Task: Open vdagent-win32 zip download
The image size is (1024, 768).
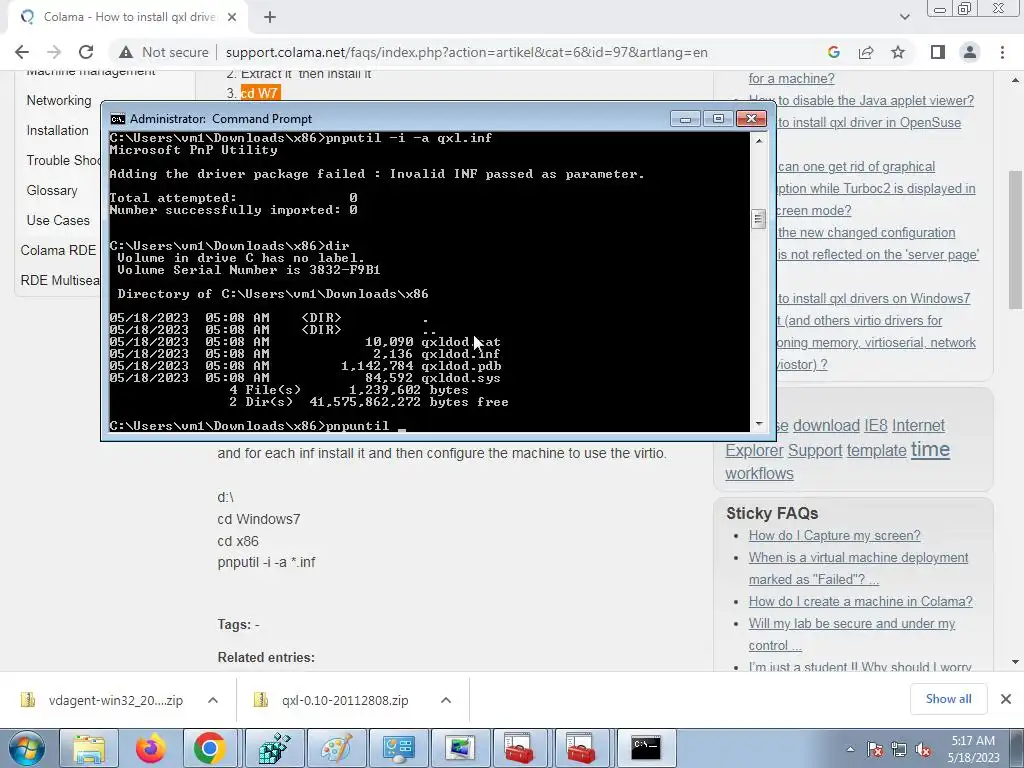Action: tap(103, 700)
